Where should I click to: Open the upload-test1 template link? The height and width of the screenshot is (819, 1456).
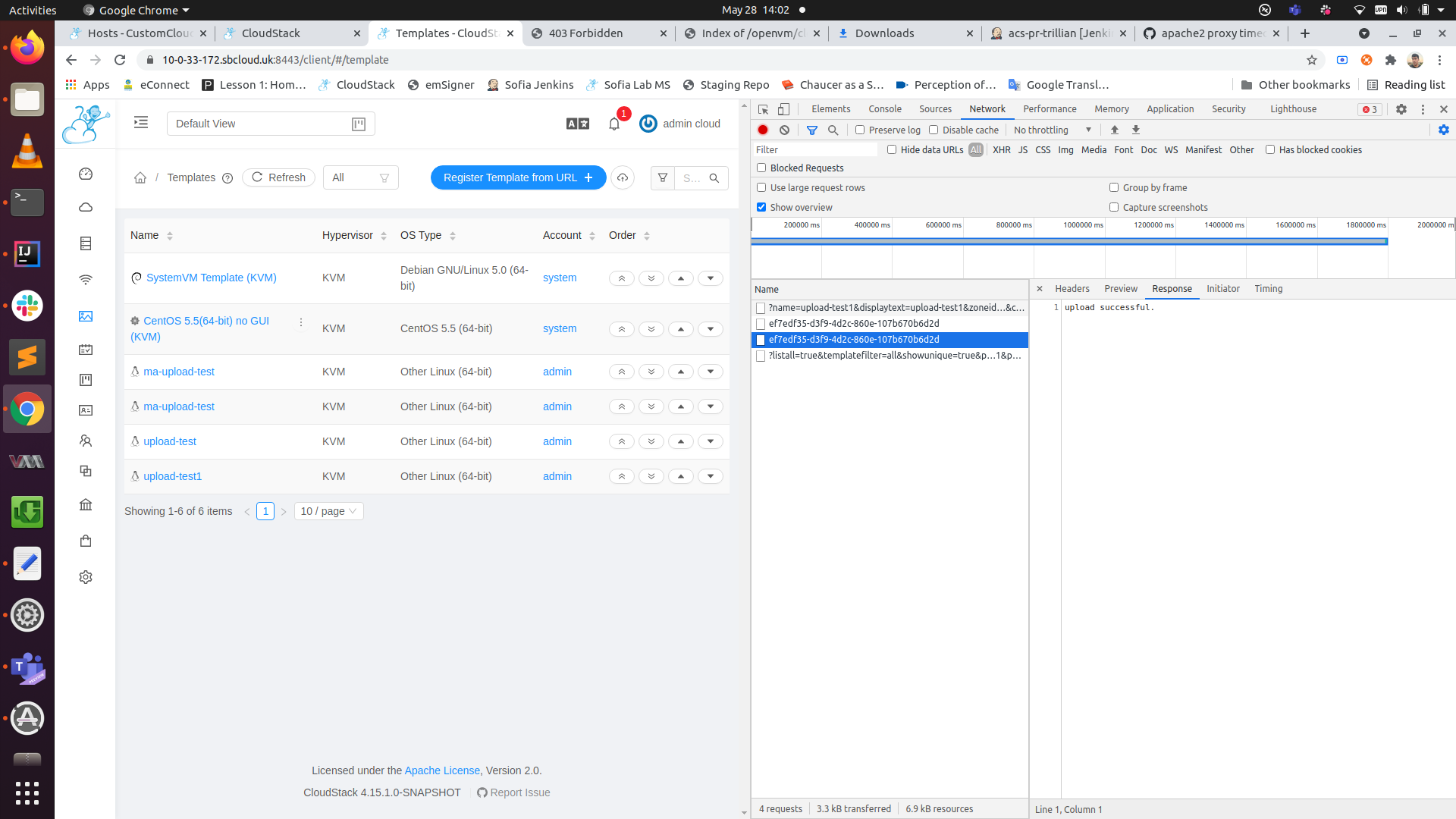tap(172, 476)
